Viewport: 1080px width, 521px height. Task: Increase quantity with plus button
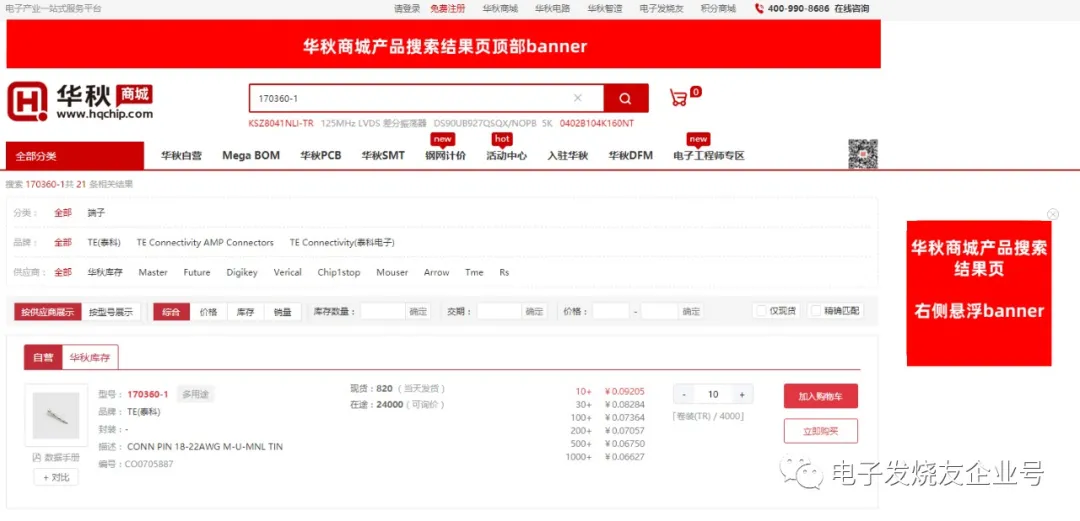pyautogui.click(x=742, y=394)
